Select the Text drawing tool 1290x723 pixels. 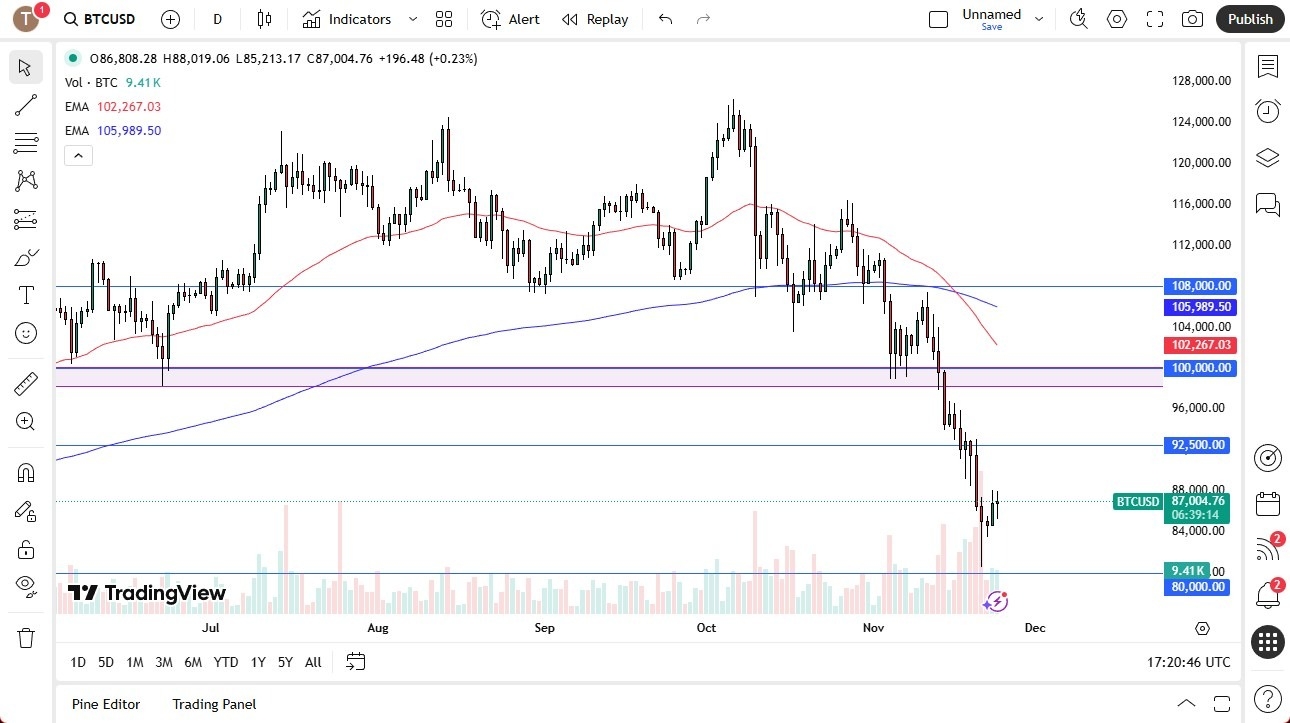pyautogui.click(x=26, y=294)
